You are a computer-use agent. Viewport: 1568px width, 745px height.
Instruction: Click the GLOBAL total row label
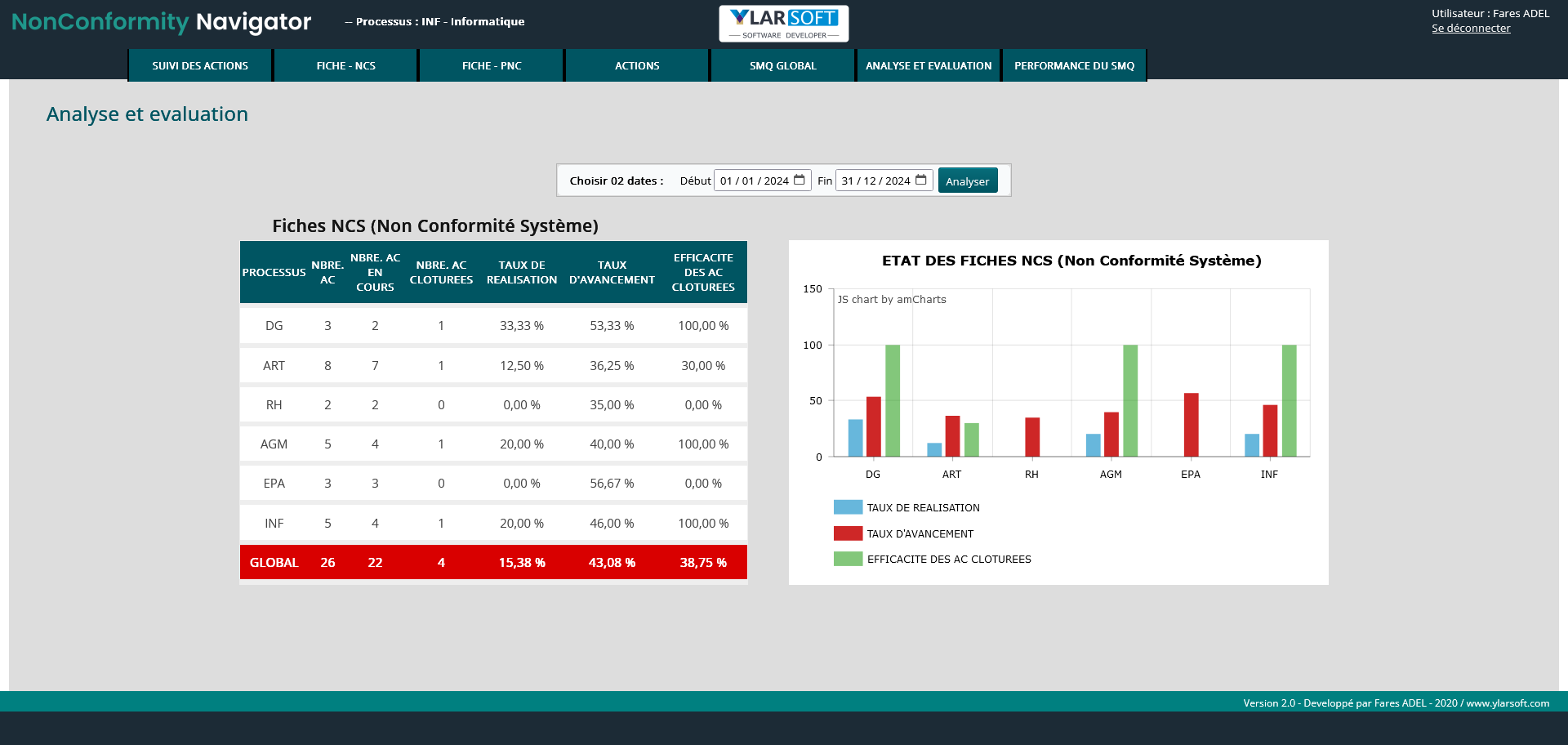click(274, 563)
